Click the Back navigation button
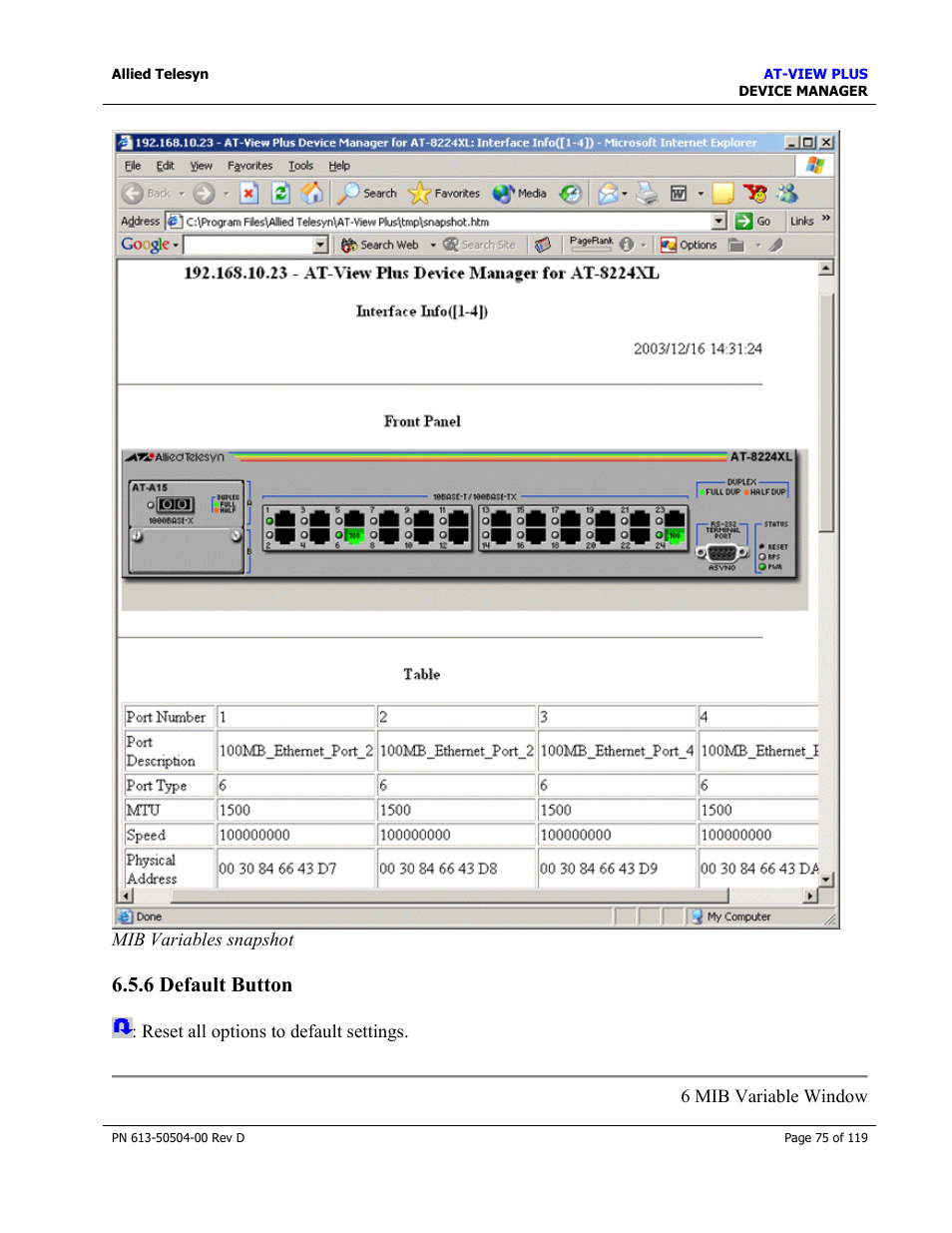This screenshot has width=952, height=1233. (x=147, y=194)
